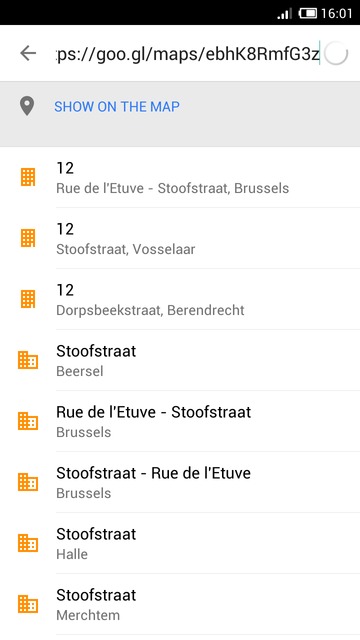Open 12 Dorpsbeekstraat, Berendrecht result
This screenshot has width=360, height=640.
180,299
